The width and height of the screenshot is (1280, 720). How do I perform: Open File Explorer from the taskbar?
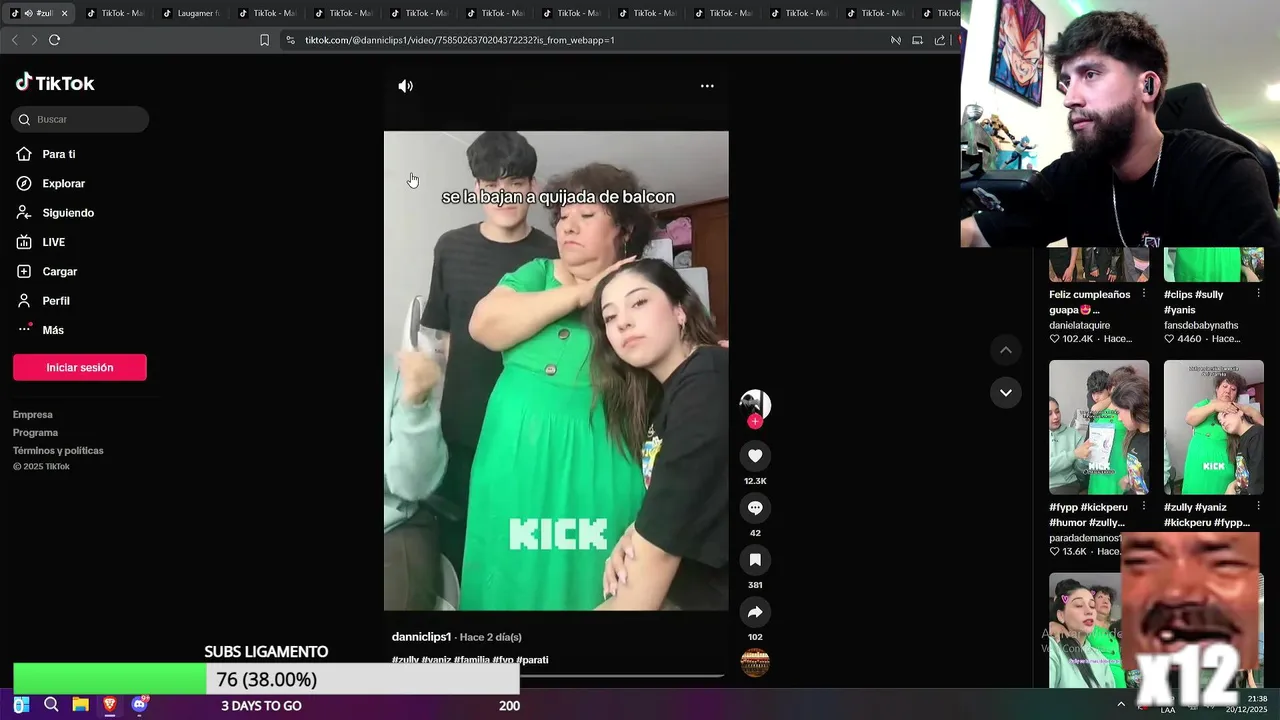click(x=80, y=705)
